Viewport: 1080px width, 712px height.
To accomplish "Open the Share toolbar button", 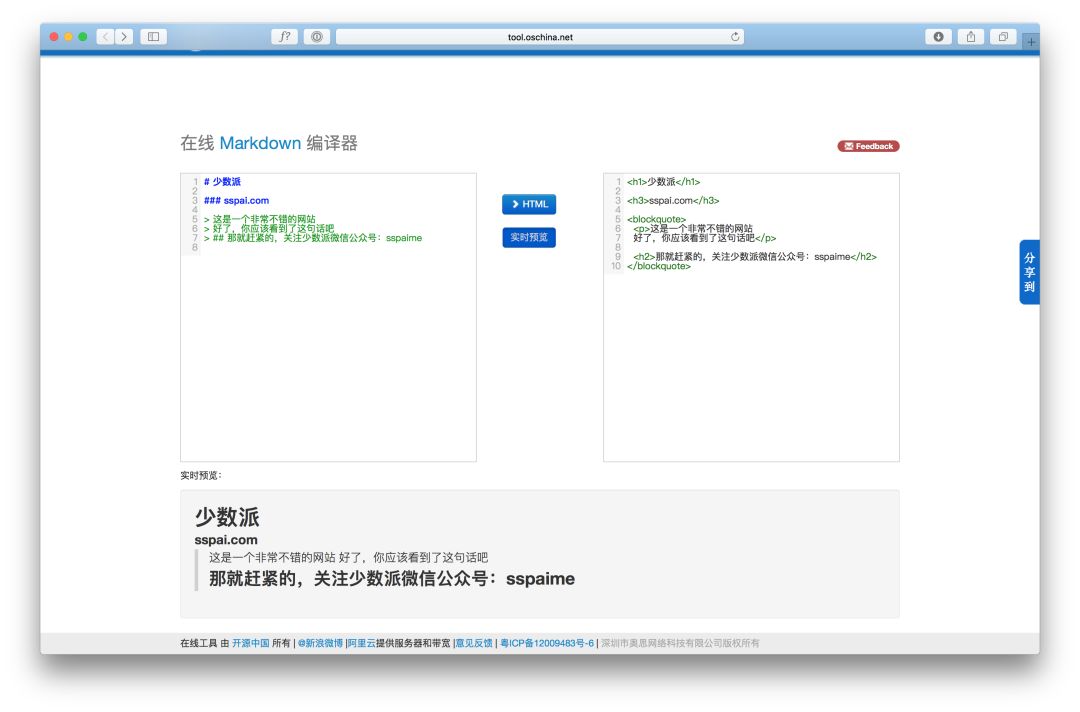I will [x=970, y=36].
